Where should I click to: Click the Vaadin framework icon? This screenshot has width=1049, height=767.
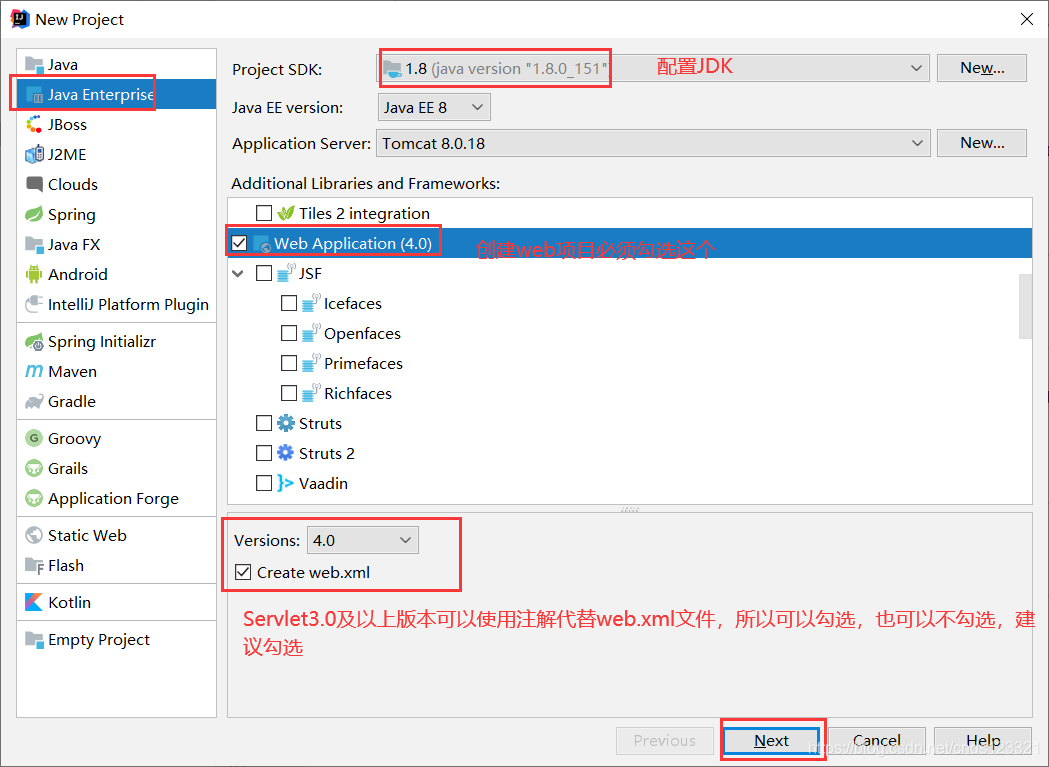[286, 483]
